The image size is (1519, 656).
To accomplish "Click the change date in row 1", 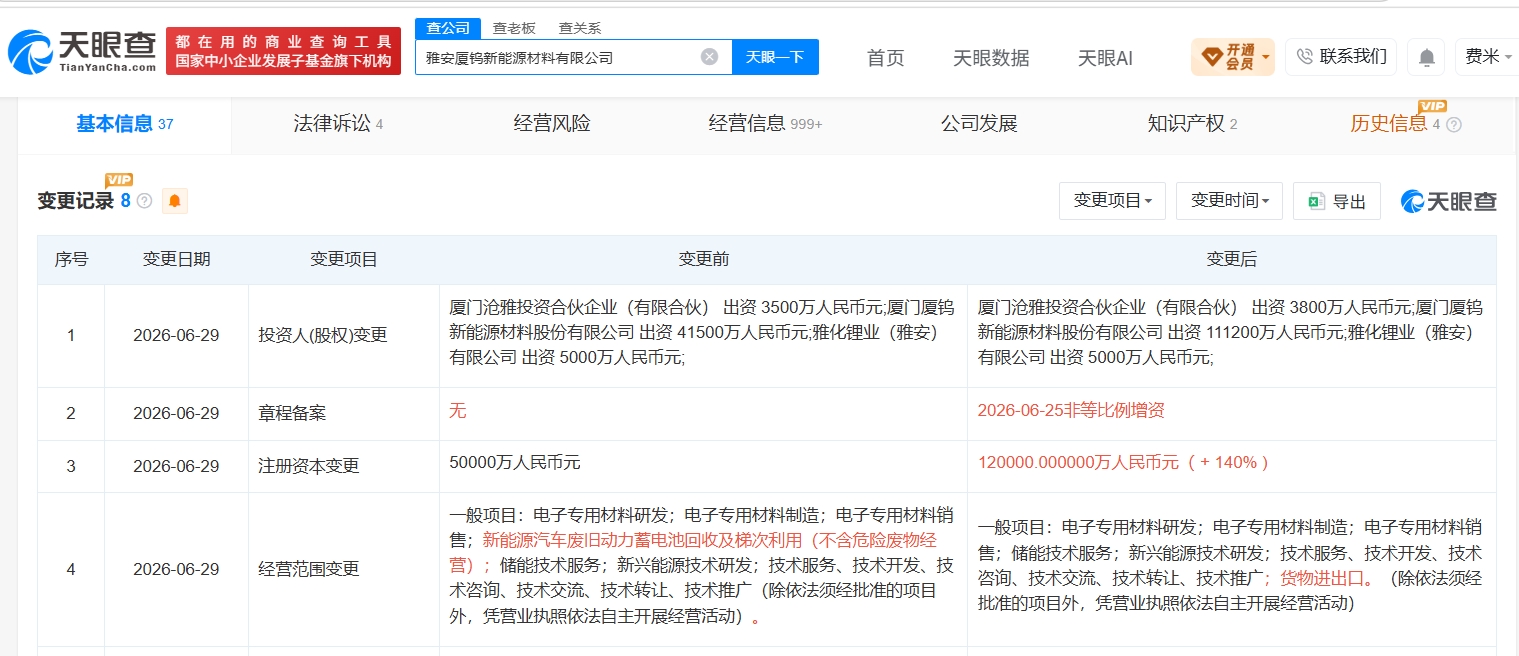I will pyautogui.click(x=176, y=336).
